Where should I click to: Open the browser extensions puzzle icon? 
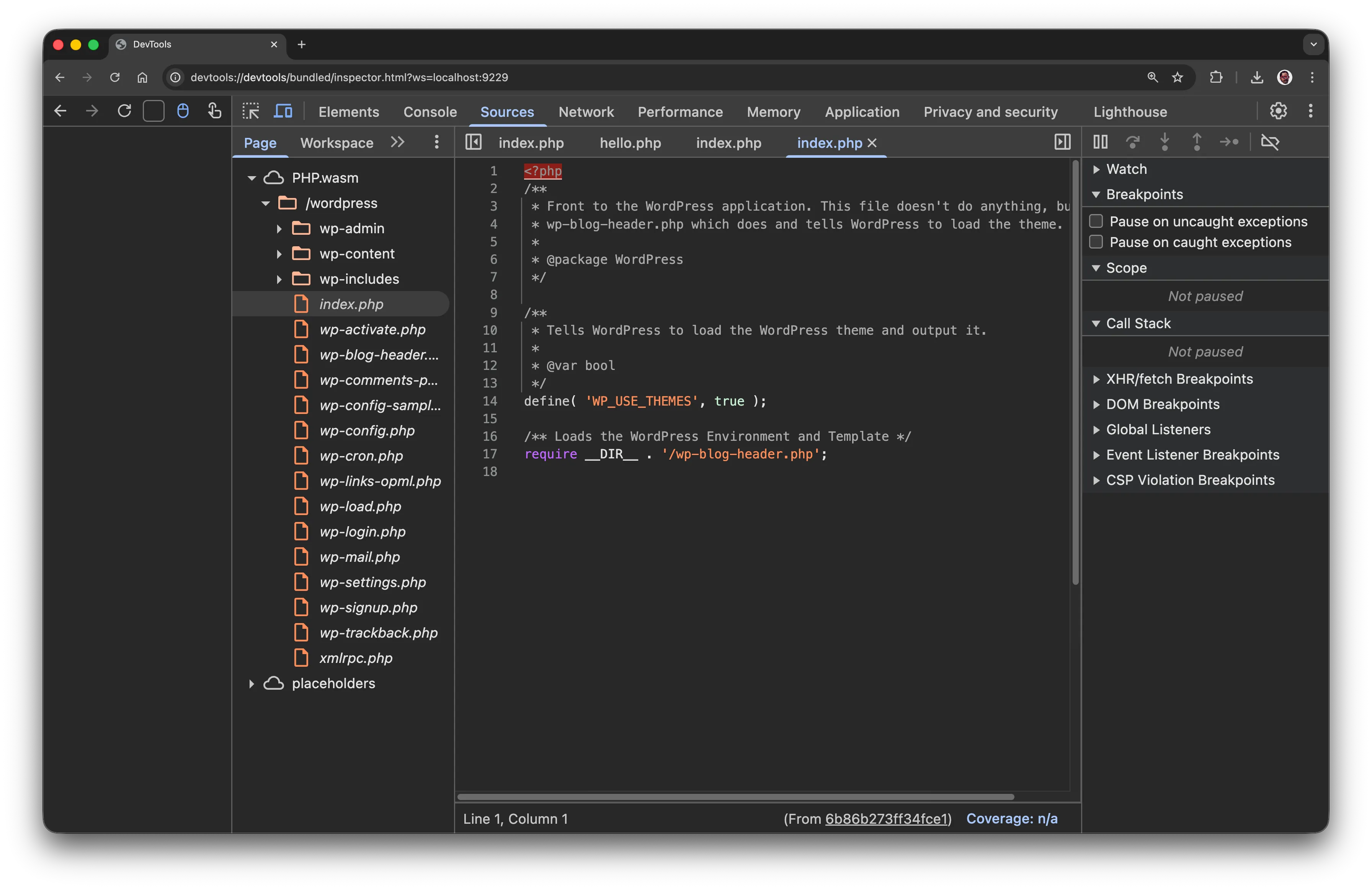pos(1216,77)
